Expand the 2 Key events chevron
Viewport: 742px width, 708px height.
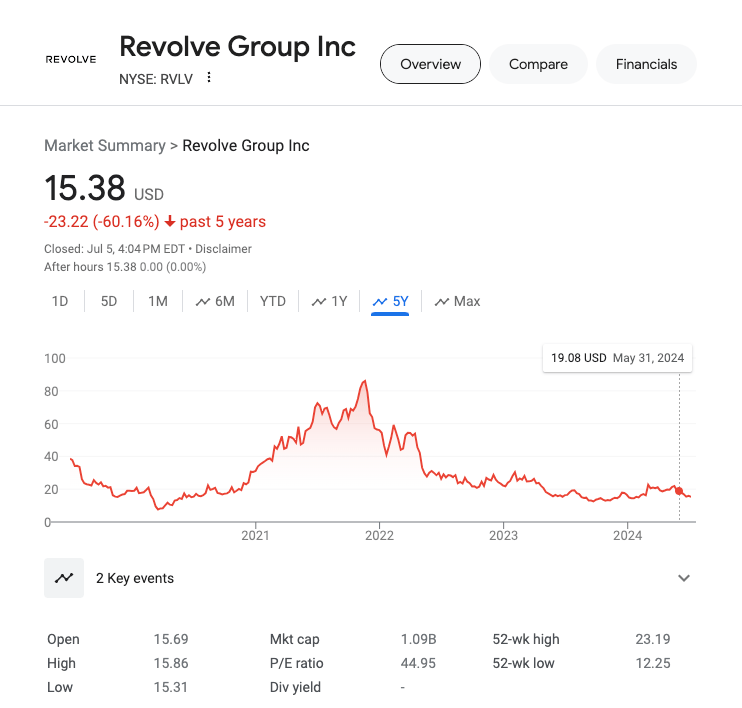click(x=683, y=578)
